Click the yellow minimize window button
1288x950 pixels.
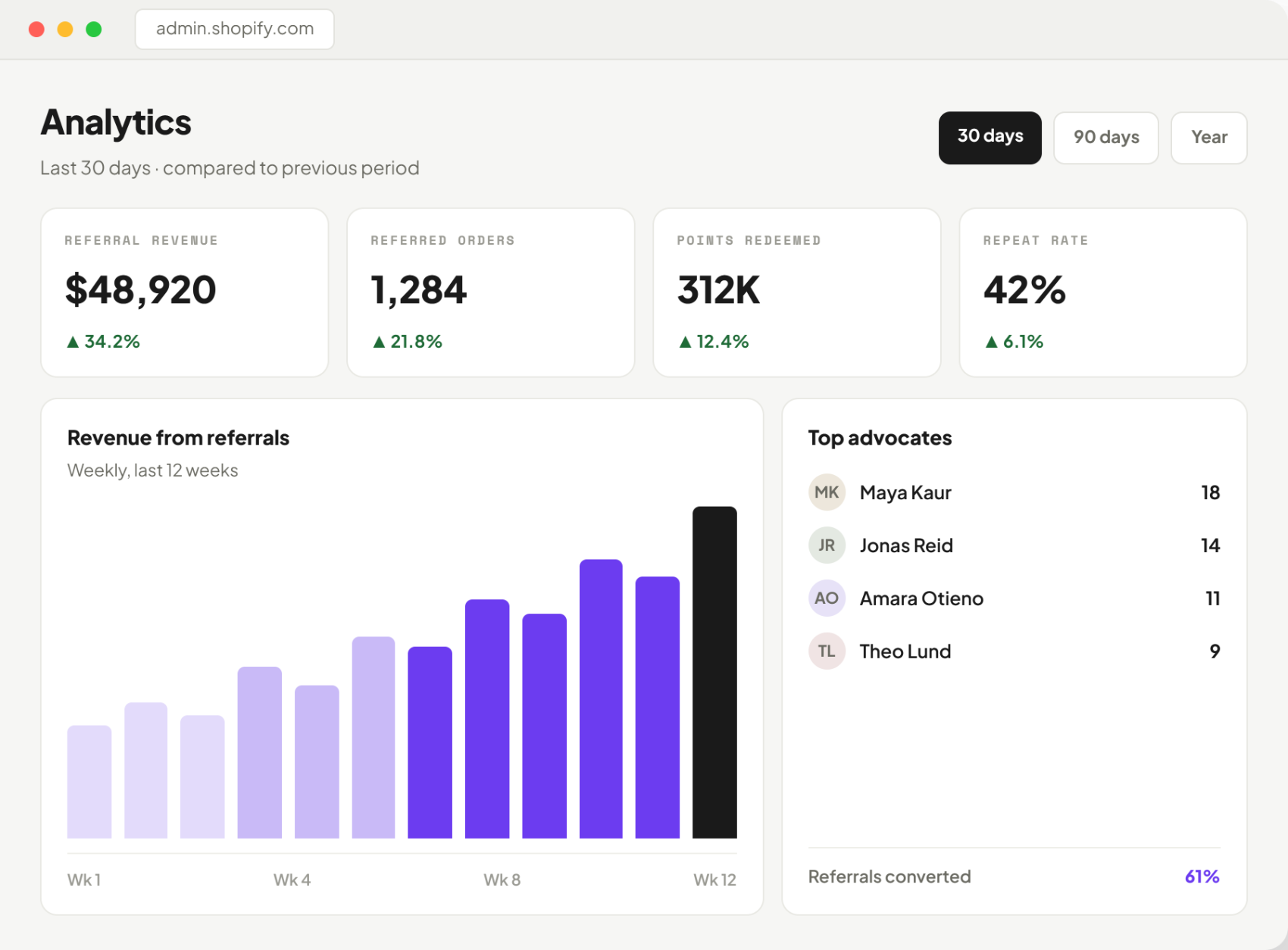65,30
